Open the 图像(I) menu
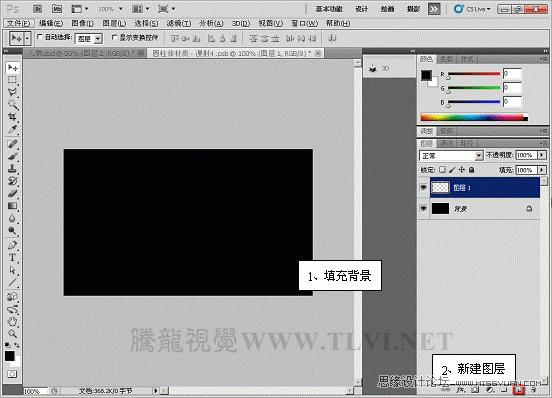552x398 pixels. point(82,23)
